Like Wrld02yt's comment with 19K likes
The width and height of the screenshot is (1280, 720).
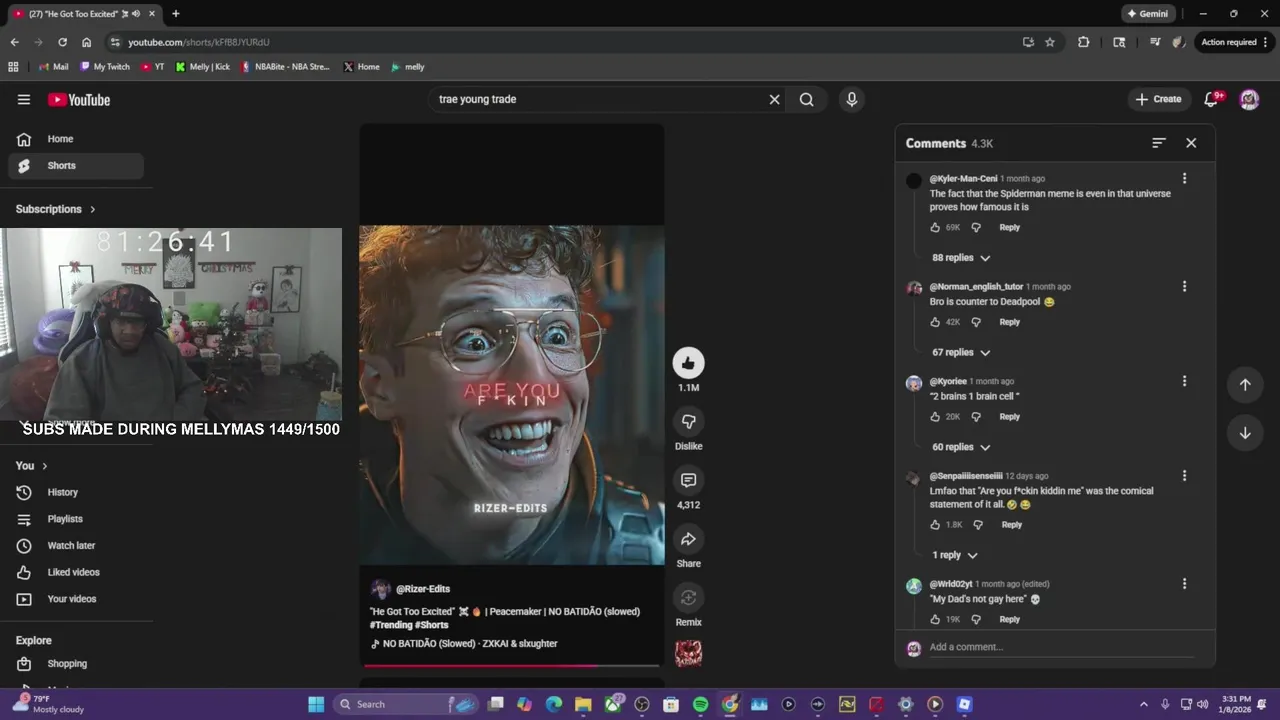click(x=936, y=619)
